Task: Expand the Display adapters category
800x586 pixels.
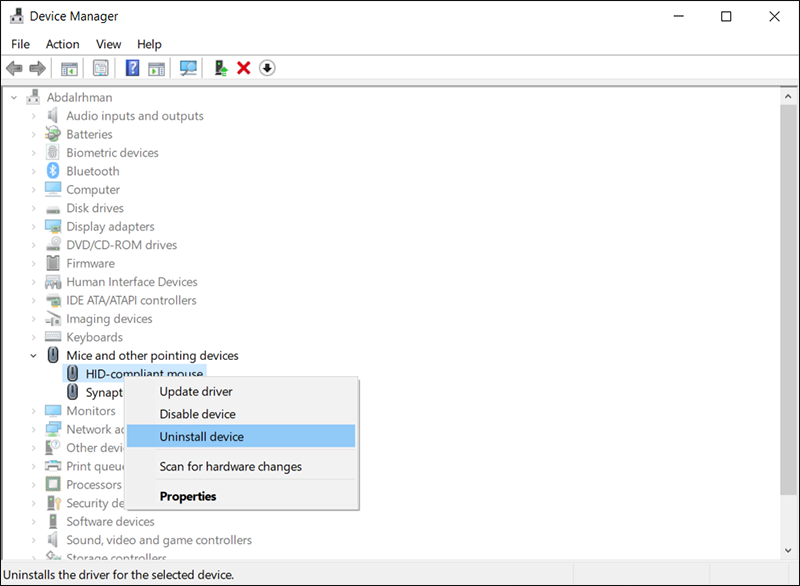Action: pos(34,226)
